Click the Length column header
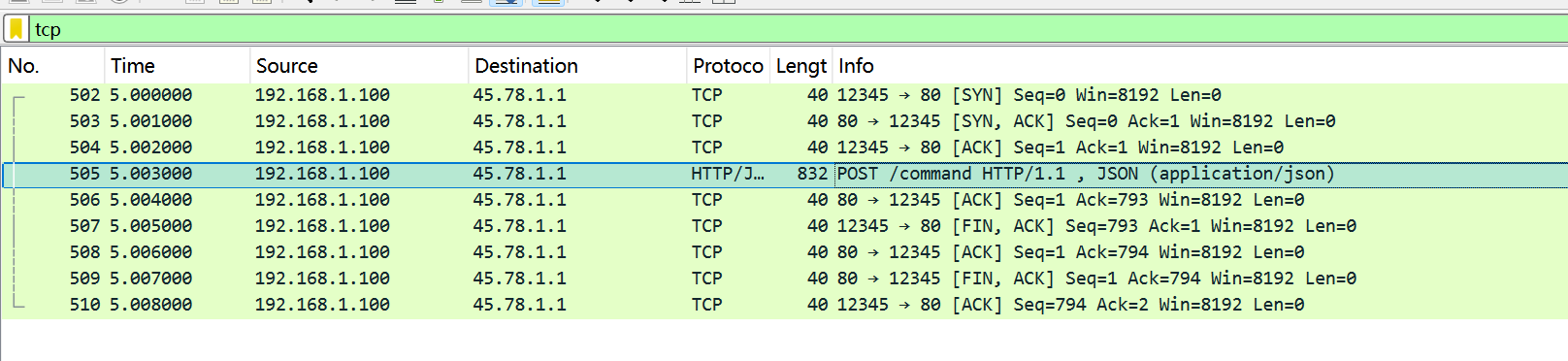1568x361 pixels. [x=801, y=66]
